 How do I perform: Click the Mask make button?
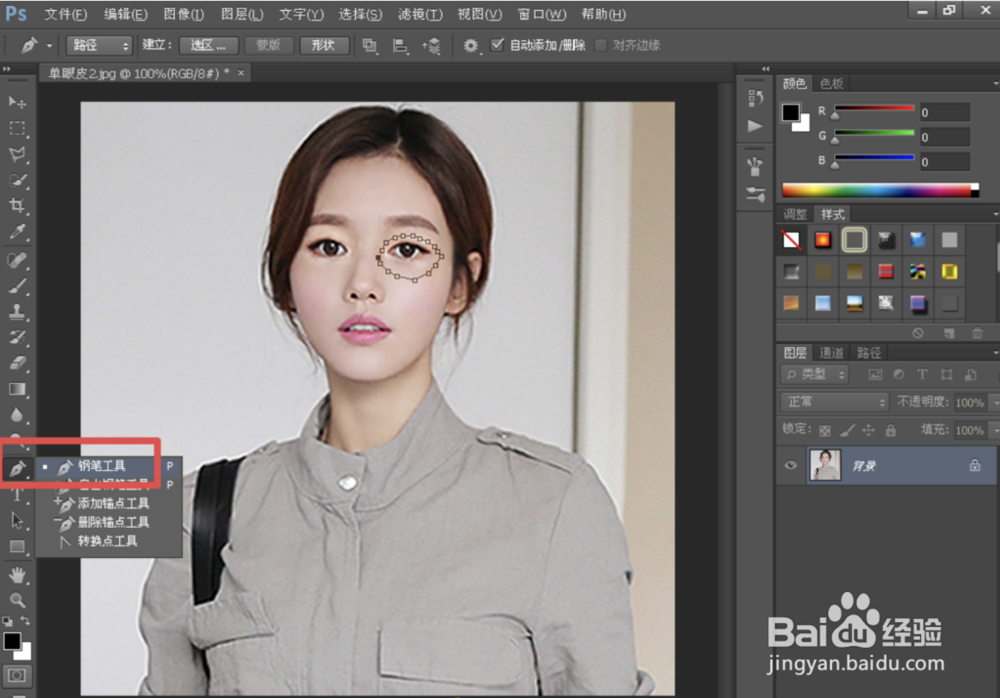(x=268, y=45)
